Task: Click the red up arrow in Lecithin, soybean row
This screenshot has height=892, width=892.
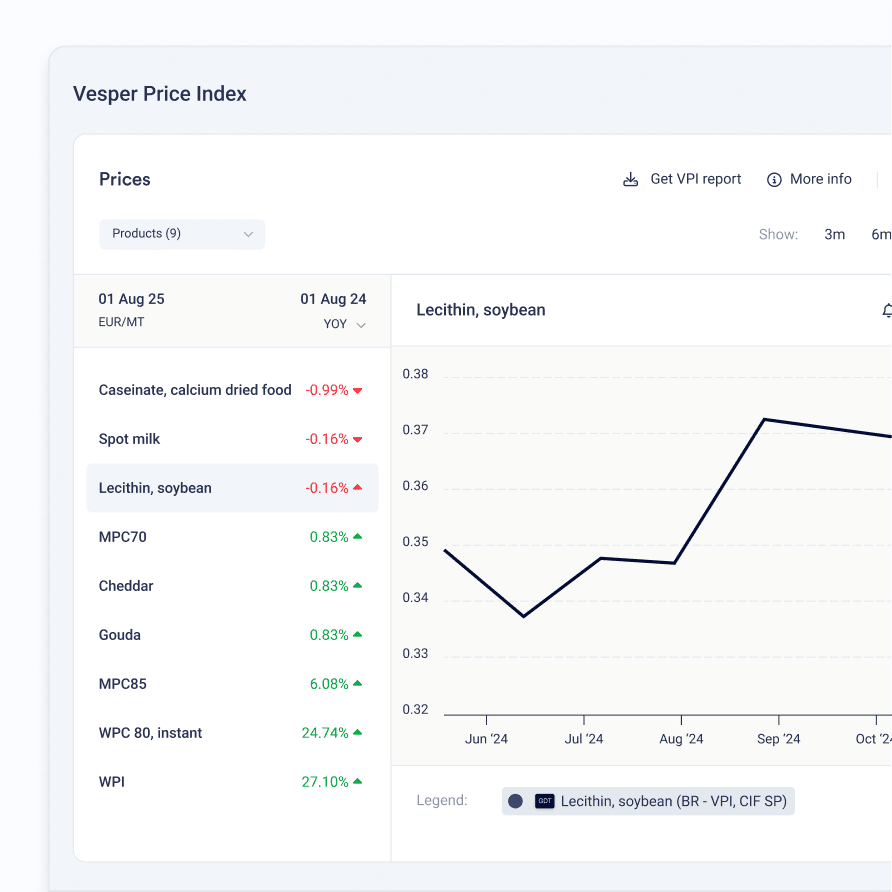Action: pos(358,488)
